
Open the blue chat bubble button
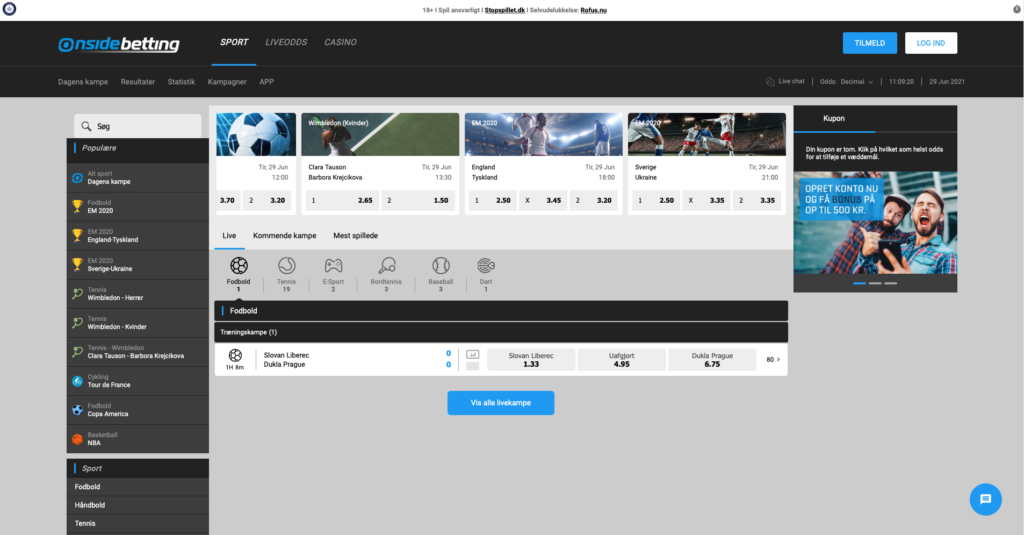coord(985,499)
